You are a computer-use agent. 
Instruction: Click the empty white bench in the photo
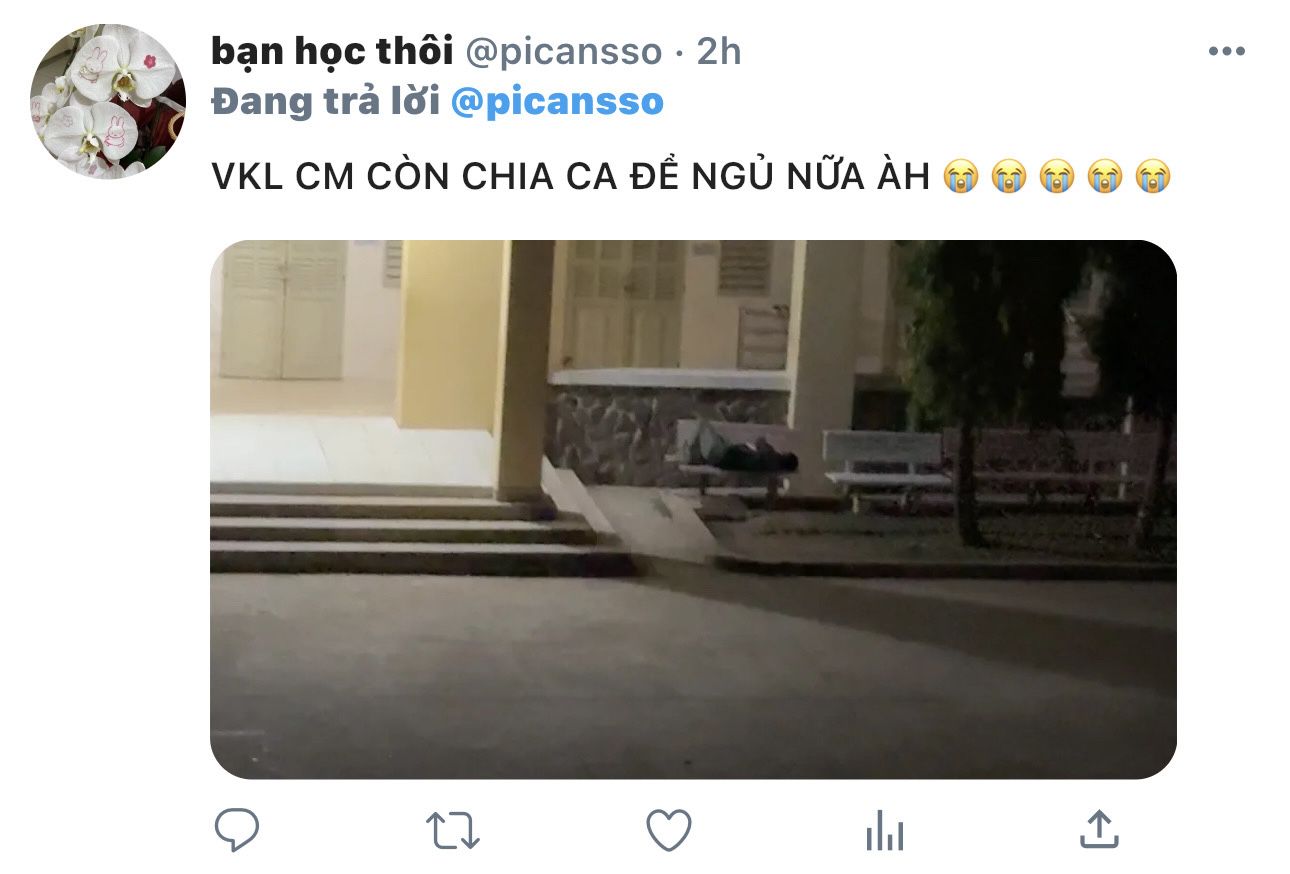point(885,465)
